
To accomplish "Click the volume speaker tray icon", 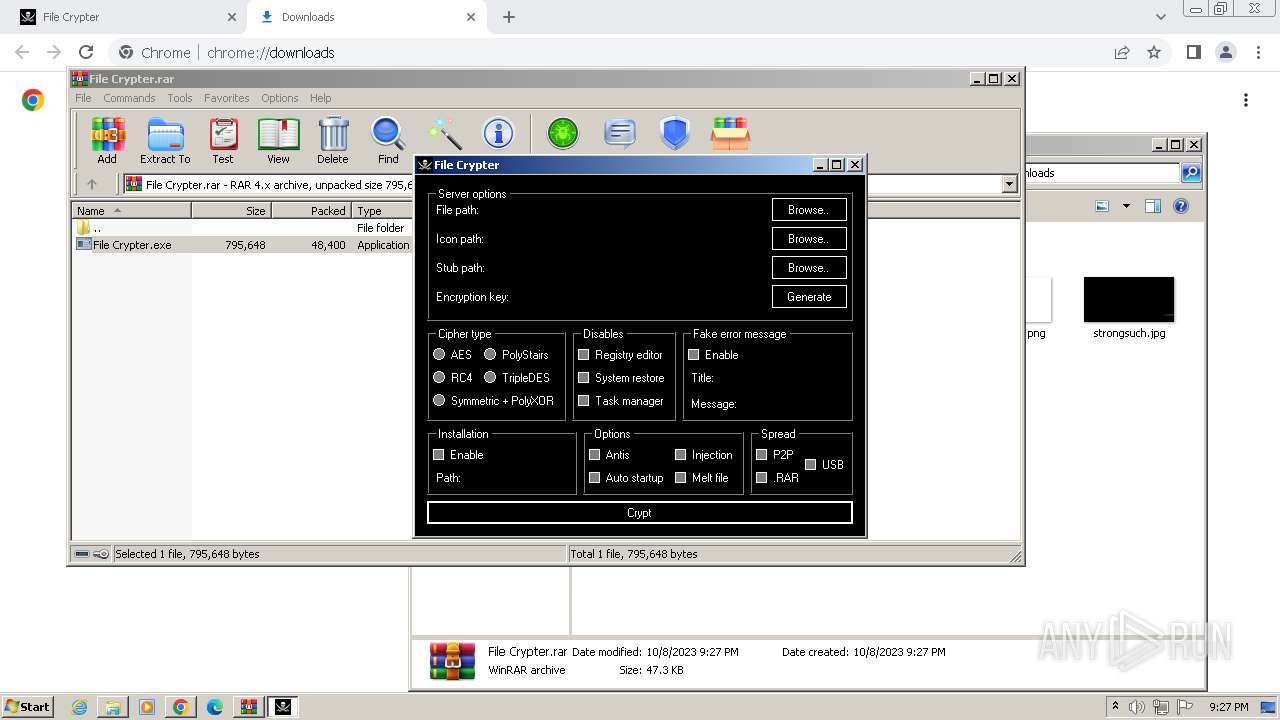I will 1137,707.
